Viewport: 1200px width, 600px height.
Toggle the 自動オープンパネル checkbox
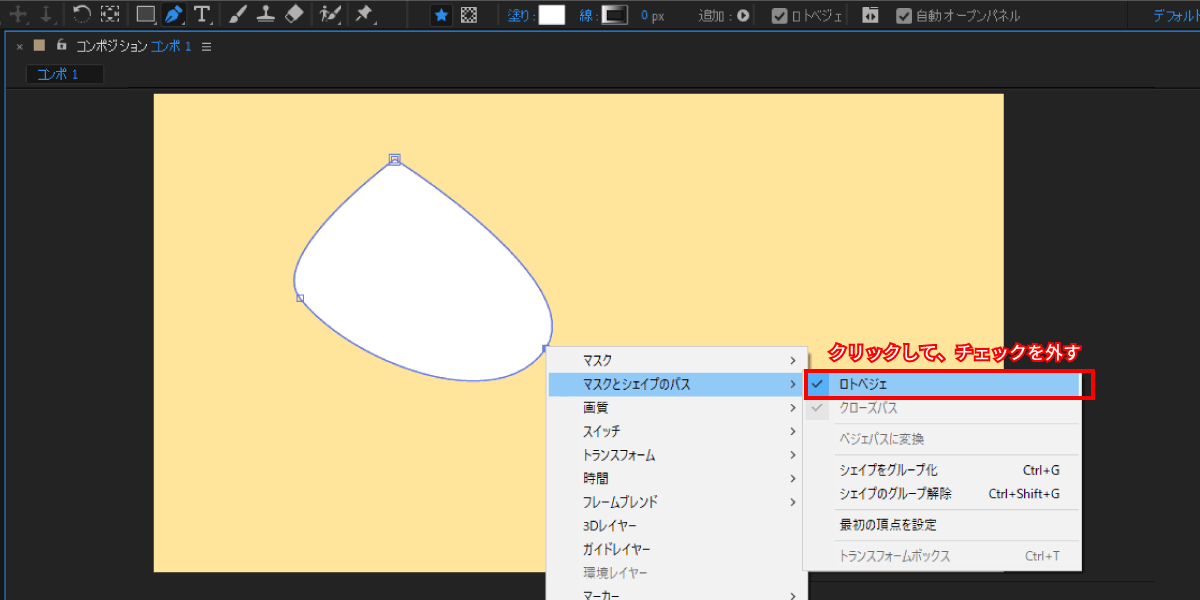(x=904, y=16)
